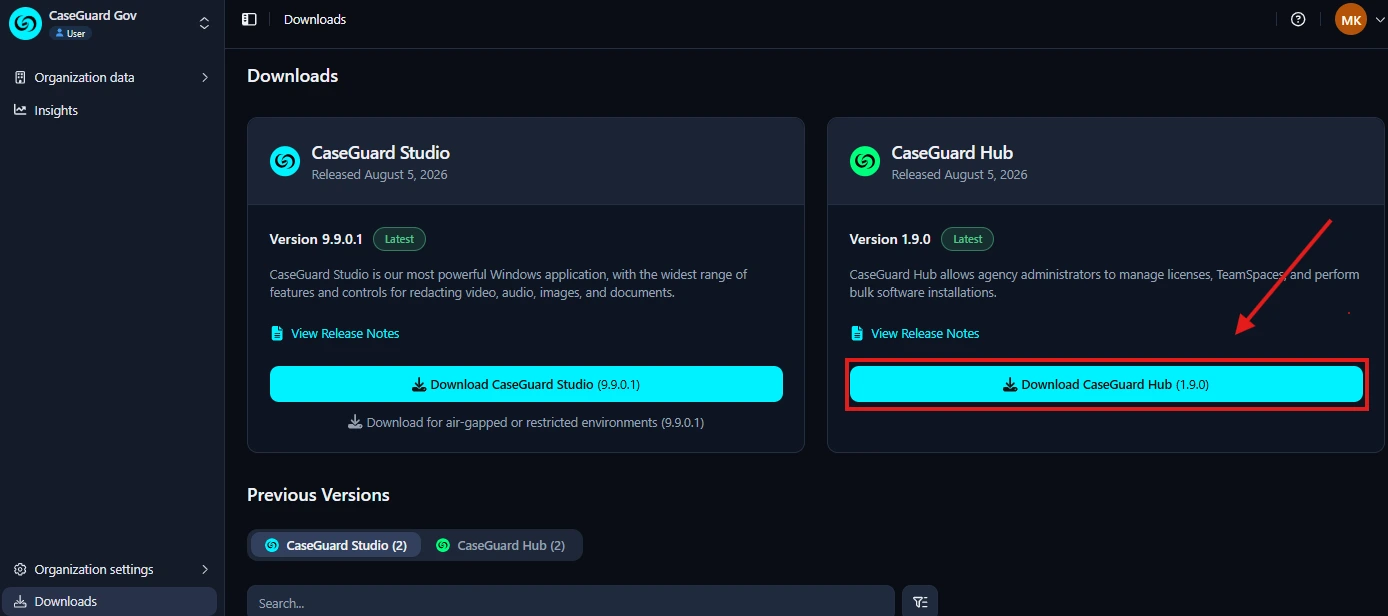The height and width of the screenshot is (616, 1388).
Task: Click the Previous Versions heading
Action: pyautogui.click(x=318, y=495)
